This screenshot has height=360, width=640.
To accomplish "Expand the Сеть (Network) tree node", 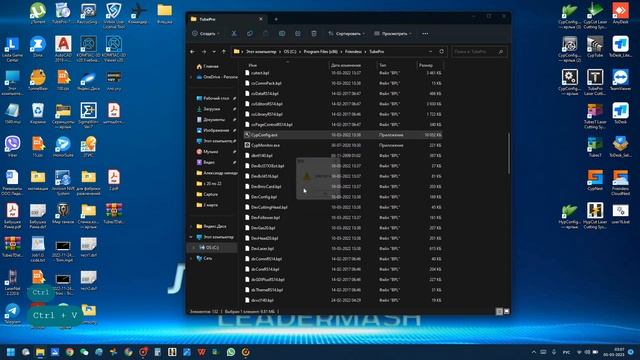I will [x=191, y=258].
